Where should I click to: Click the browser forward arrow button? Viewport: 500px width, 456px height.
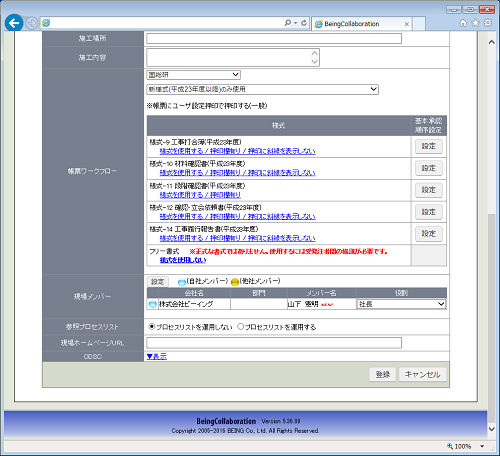click(32, 23)
